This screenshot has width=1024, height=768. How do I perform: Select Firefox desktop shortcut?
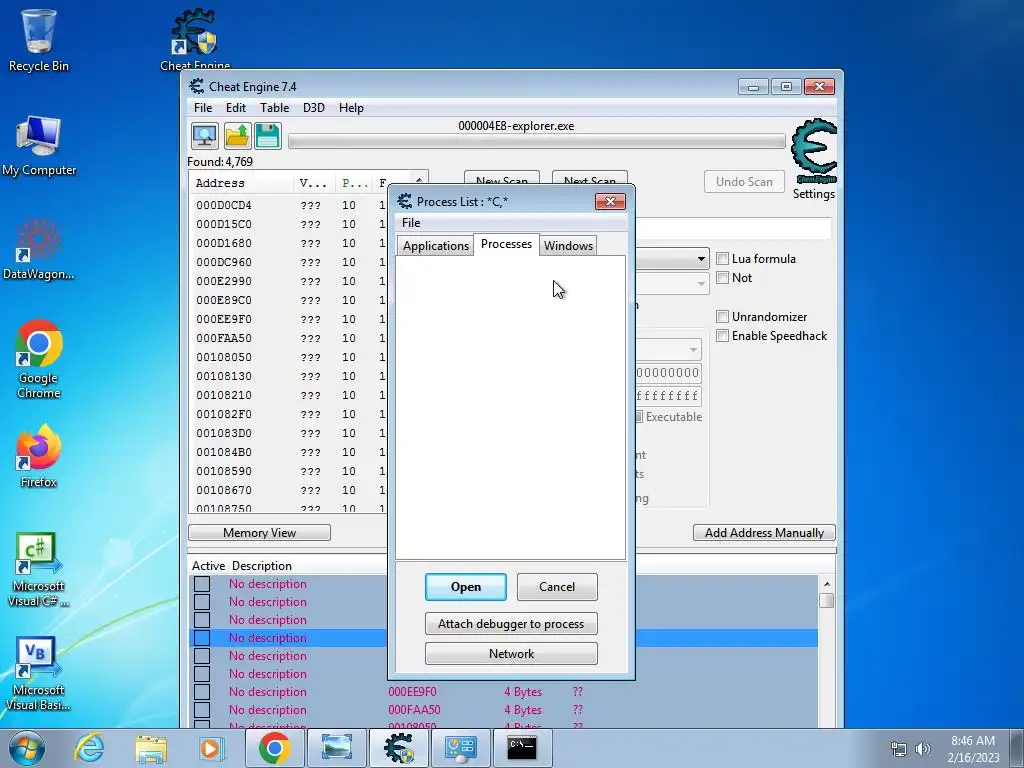click(x=39, y=456)
